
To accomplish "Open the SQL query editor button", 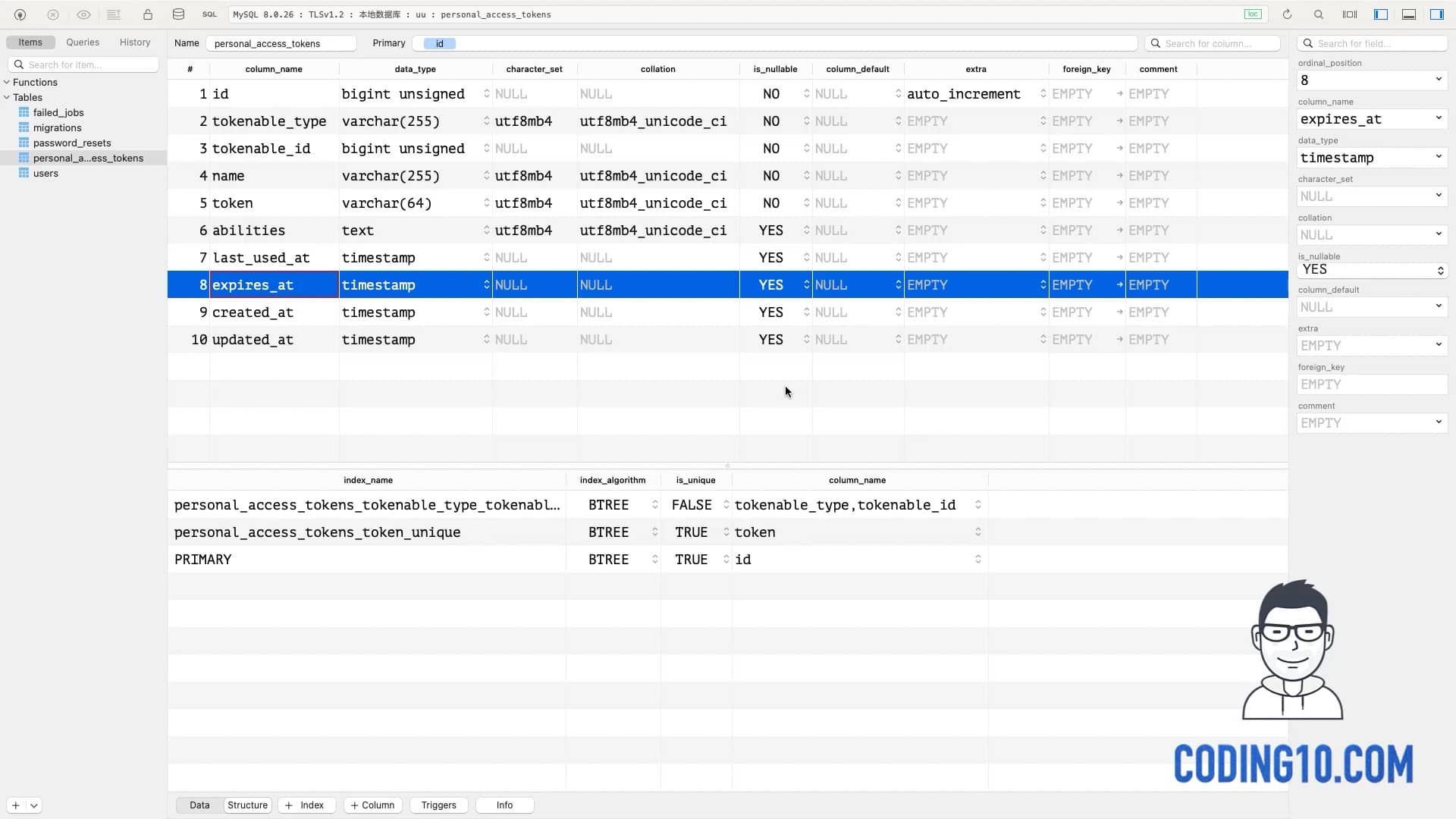I will click(x=209, y=14).
